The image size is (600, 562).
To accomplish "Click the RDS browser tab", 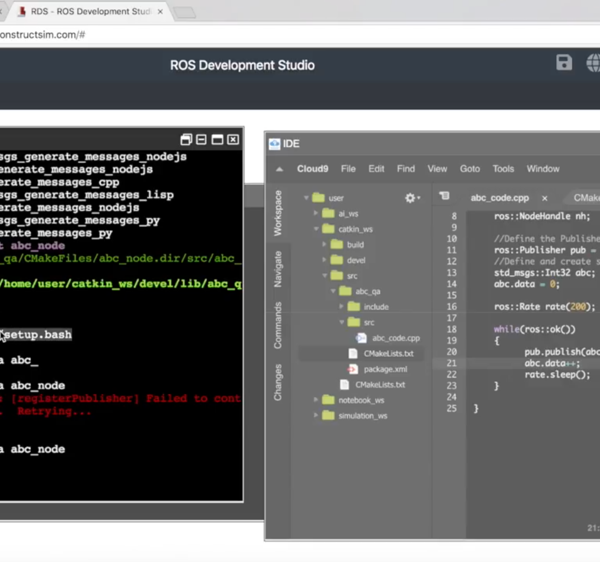I will (x=91, y=11).
